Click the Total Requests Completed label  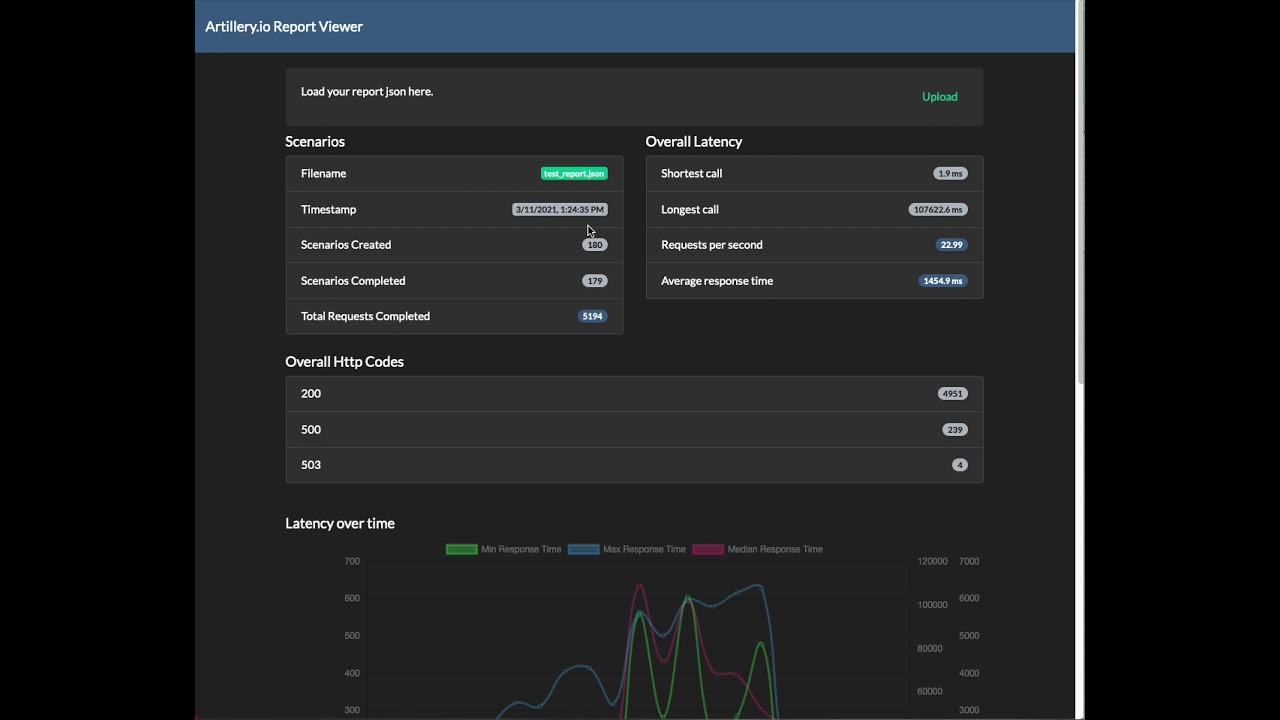pos(366,316)
